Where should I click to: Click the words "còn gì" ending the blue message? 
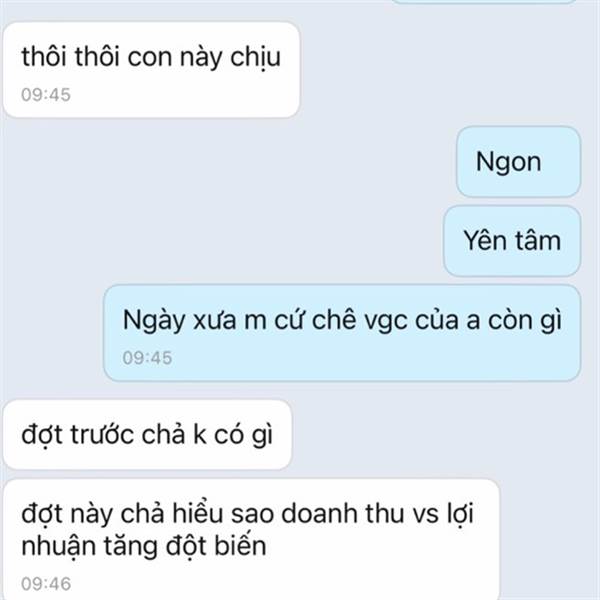point(525,320)
